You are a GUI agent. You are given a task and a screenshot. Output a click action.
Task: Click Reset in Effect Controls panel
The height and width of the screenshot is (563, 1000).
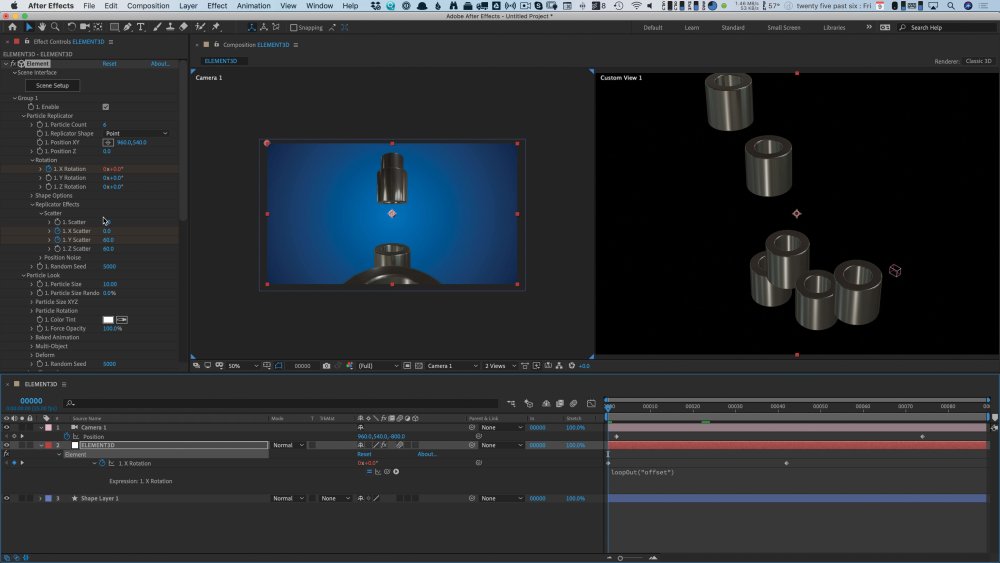[109, 64]
